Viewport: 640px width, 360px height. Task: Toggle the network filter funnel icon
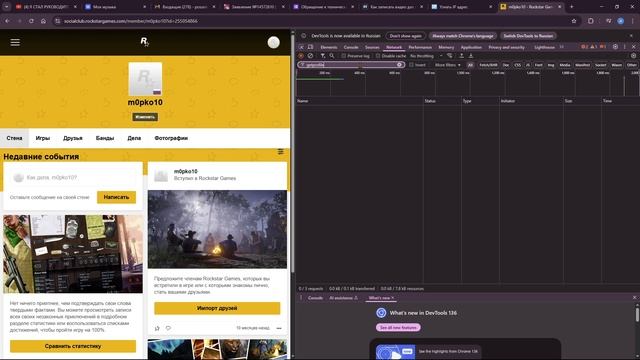[322, 56]
